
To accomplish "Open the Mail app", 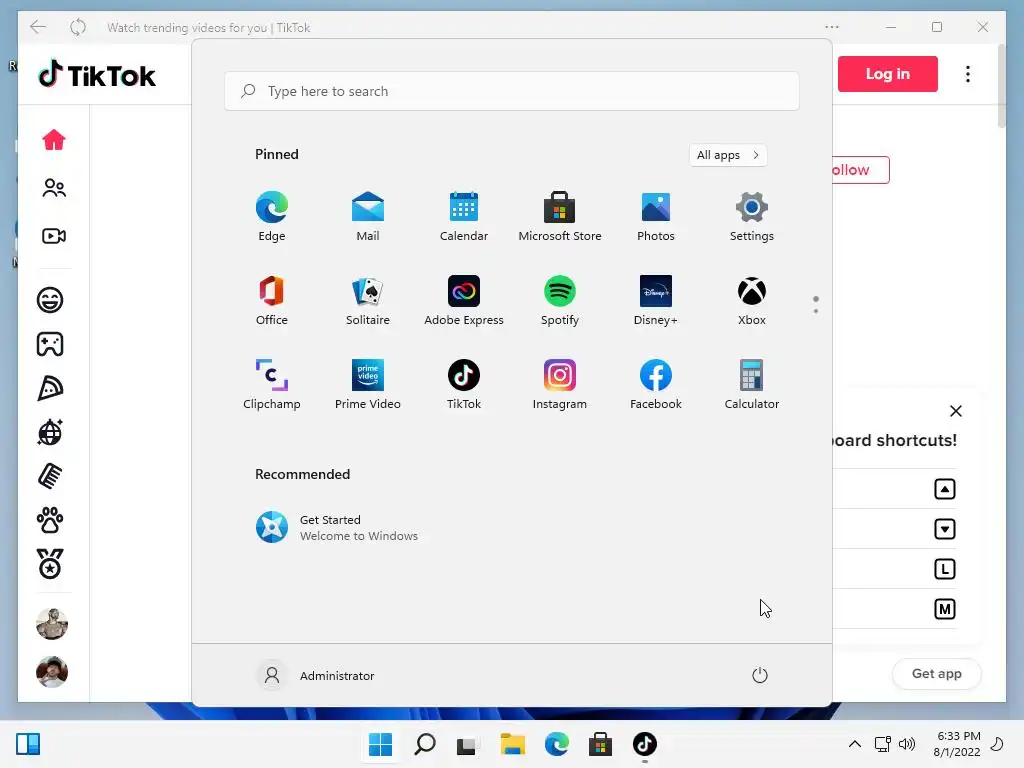I will pos(368,217).
